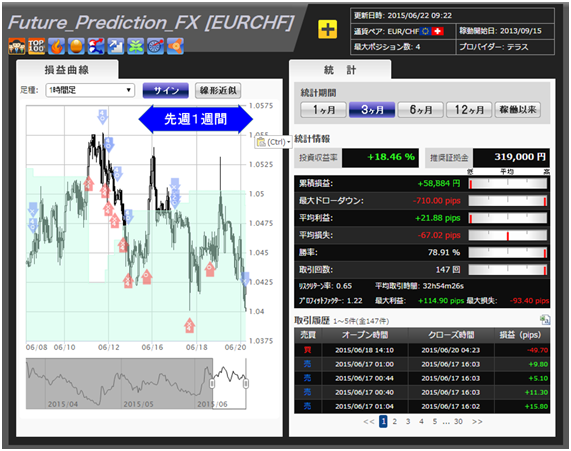Viewport: 571px width, 451px height.
Task: Click the << previous pages link
Action: tap(369, 421)
